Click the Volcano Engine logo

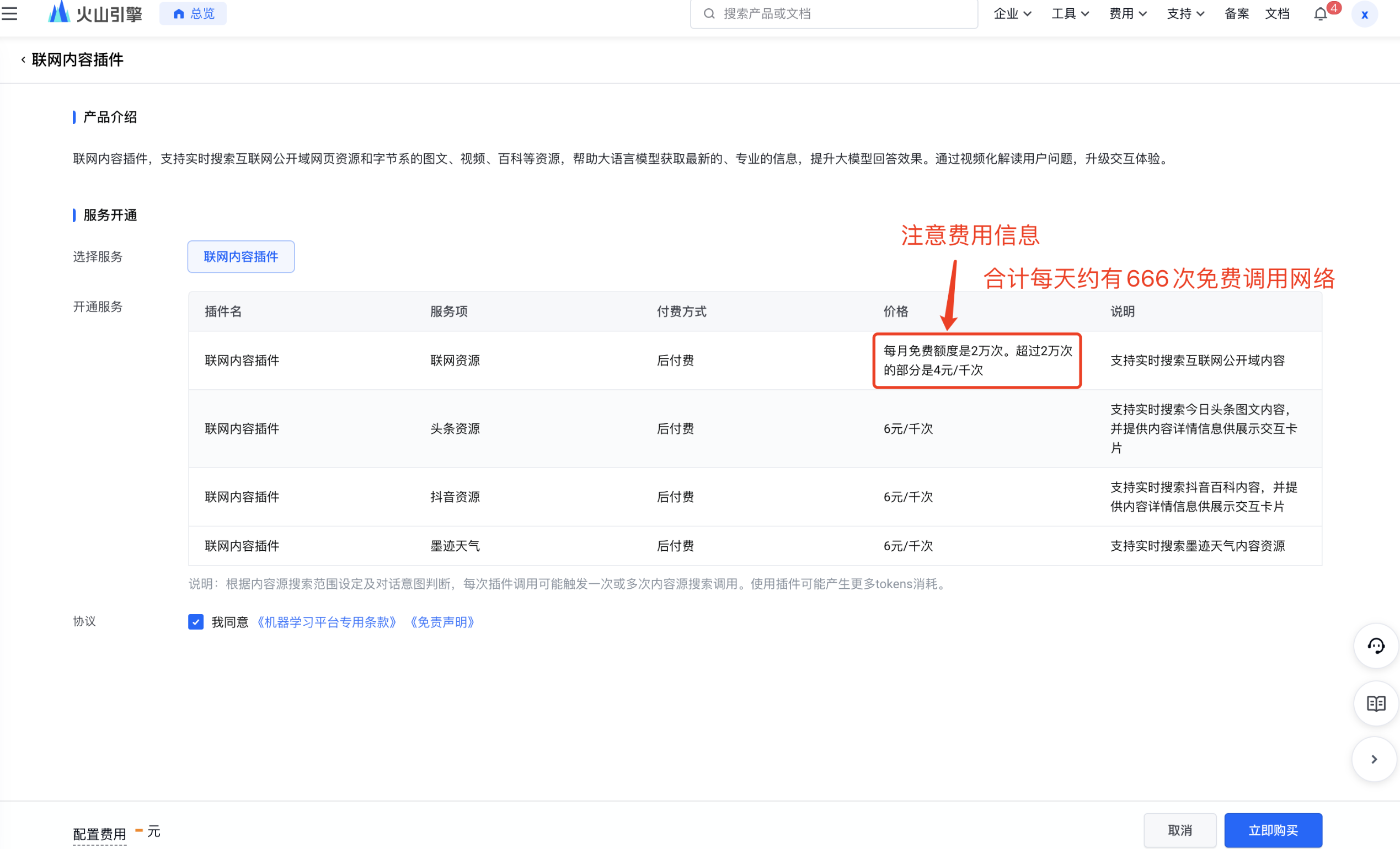coord(95,13)
